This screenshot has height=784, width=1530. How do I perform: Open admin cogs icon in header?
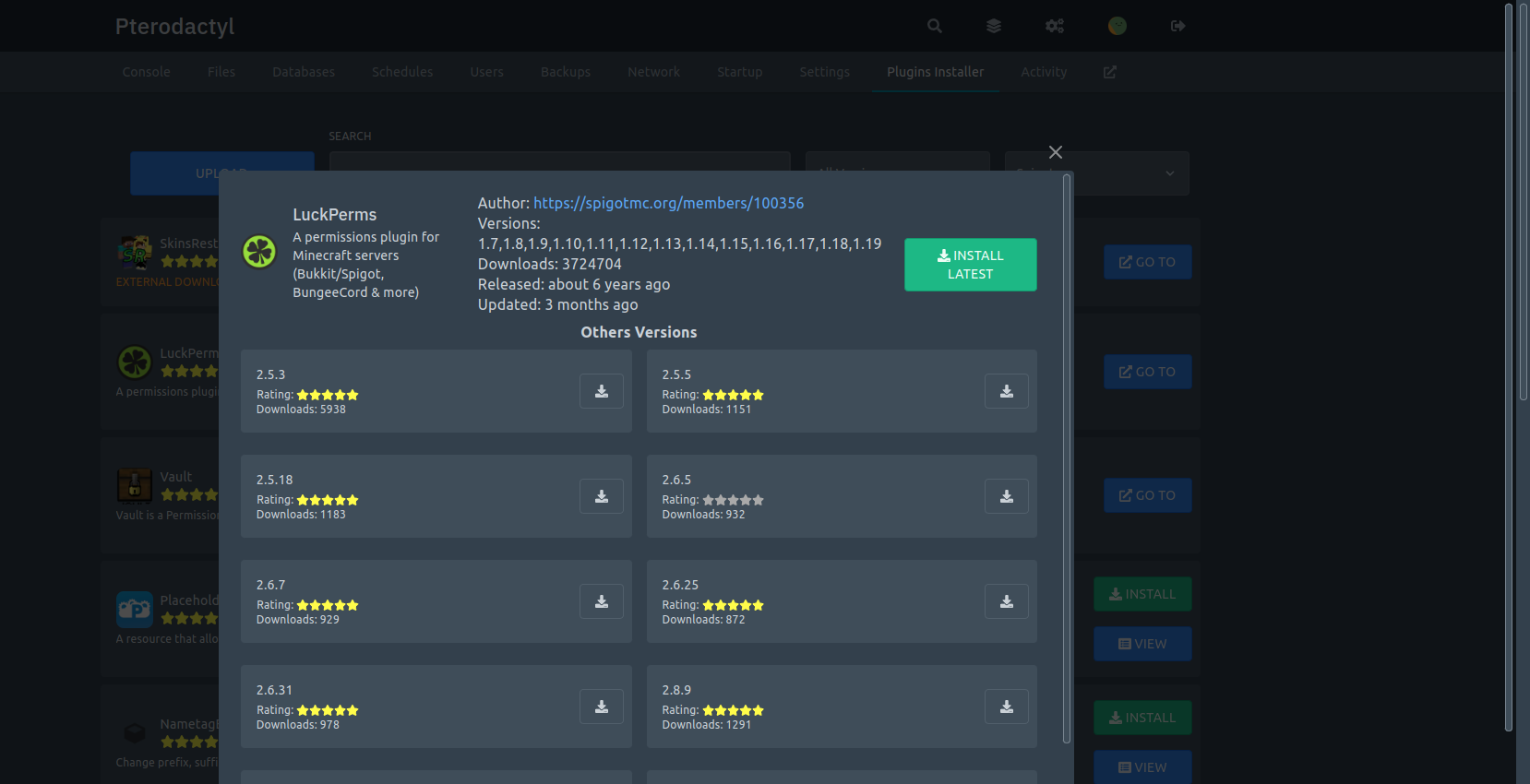click(1055, 26)
